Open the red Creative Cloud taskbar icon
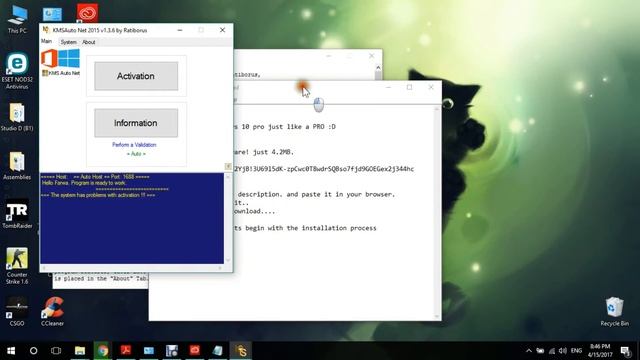The image size is (640, 360). click(x=195, y=351)
